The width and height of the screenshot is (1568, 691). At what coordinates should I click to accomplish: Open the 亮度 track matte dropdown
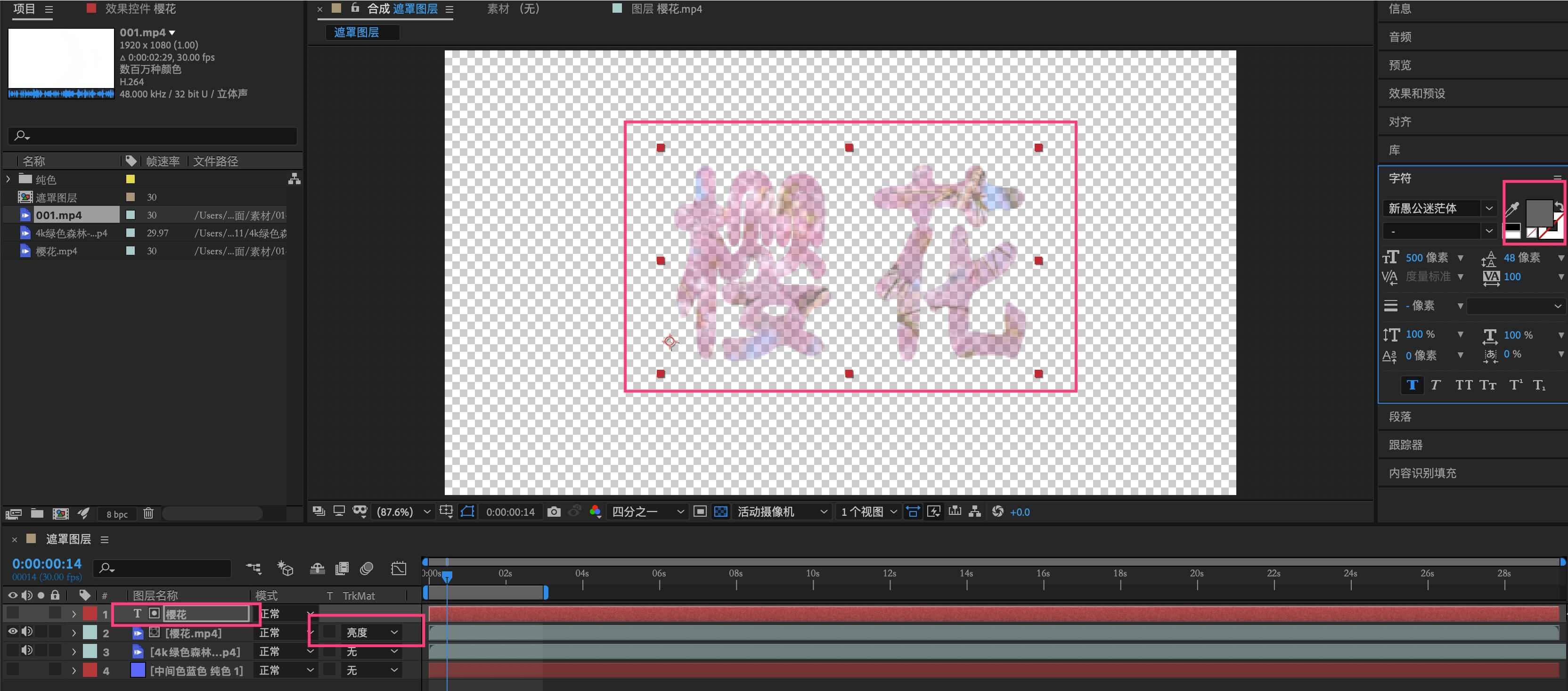373,633
